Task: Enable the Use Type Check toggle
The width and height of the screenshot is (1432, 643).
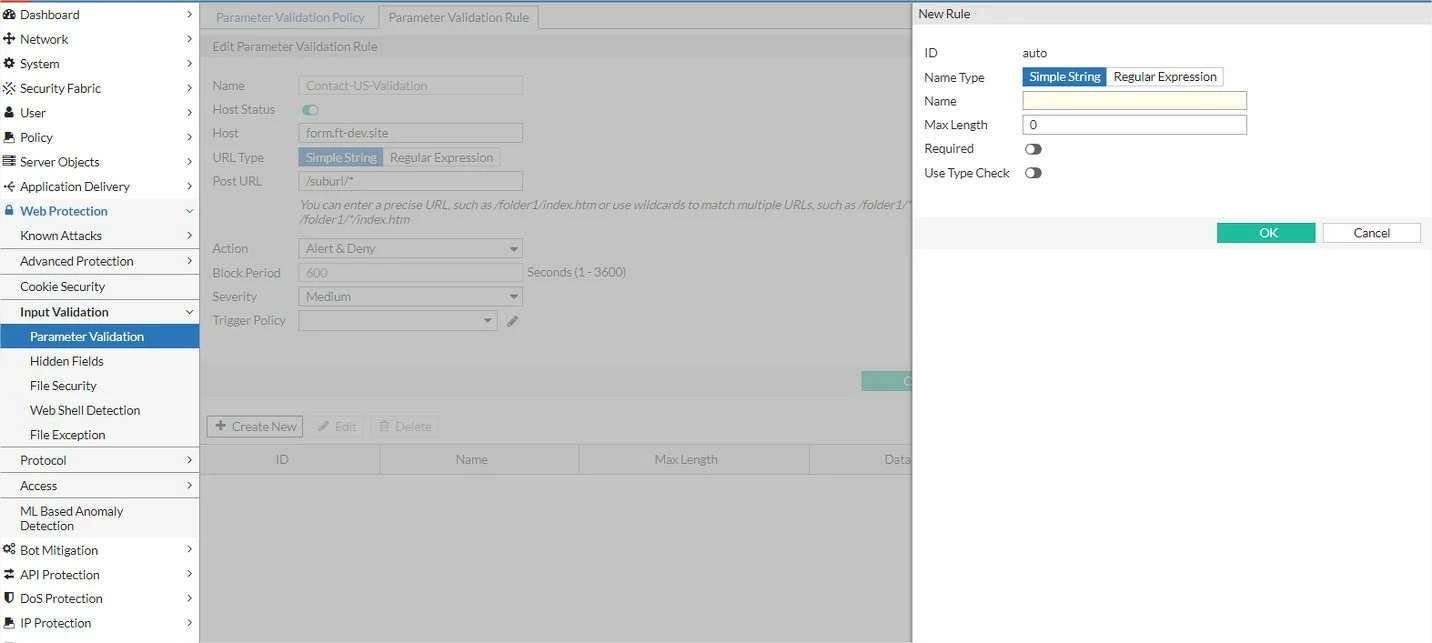Action: pyautogui.click(x=1033, y=173)
